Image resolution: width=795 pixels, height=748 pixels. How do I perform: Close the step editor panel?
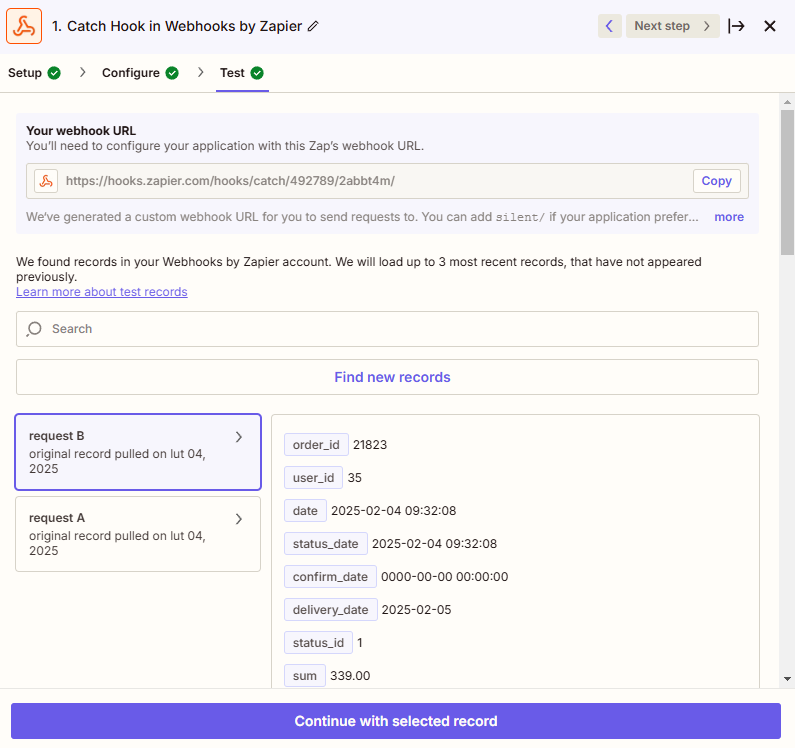770,26
